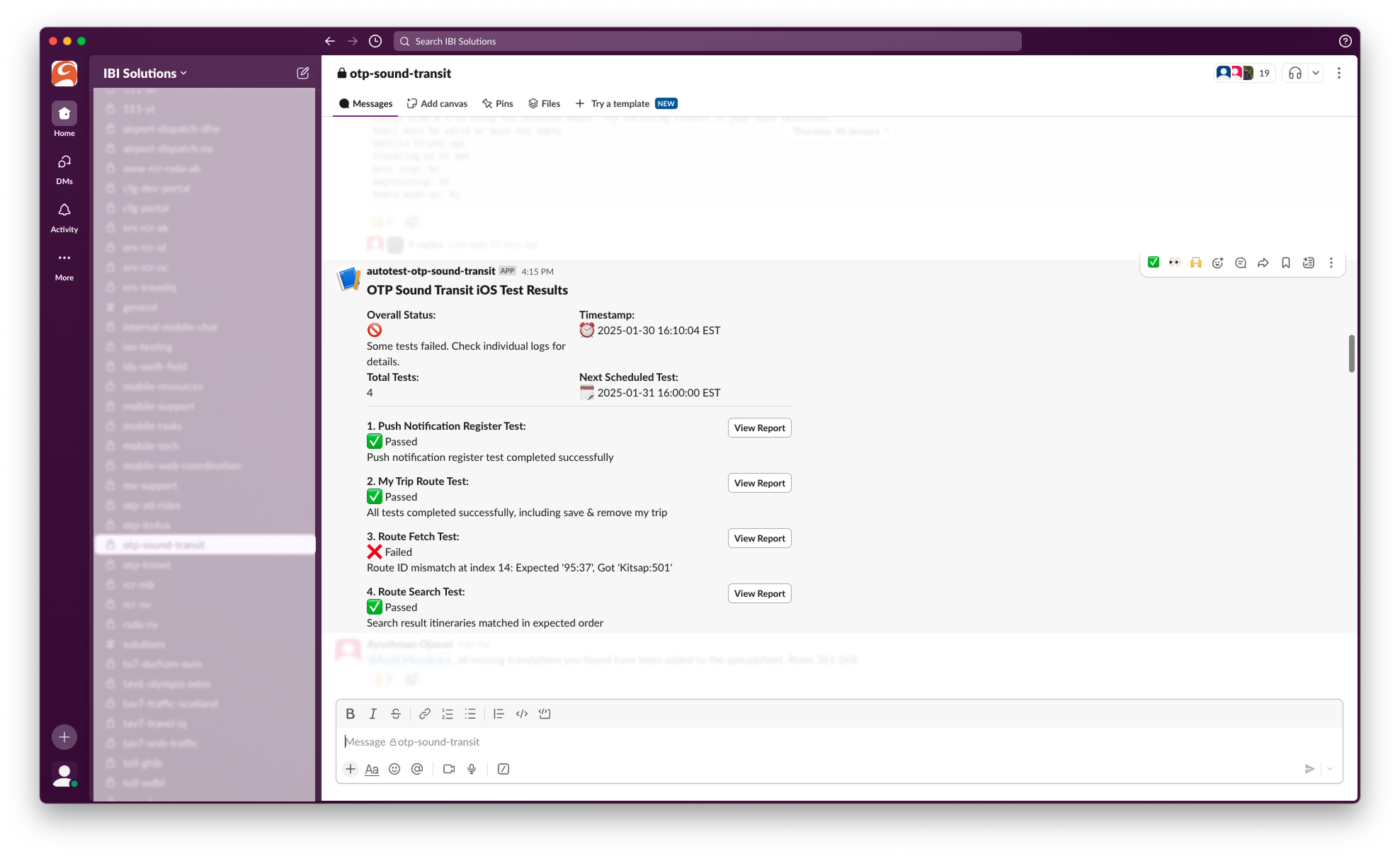Switch to the Pins tab
The width and height of the screenshot is (1400, 856).
click(497, 103)
